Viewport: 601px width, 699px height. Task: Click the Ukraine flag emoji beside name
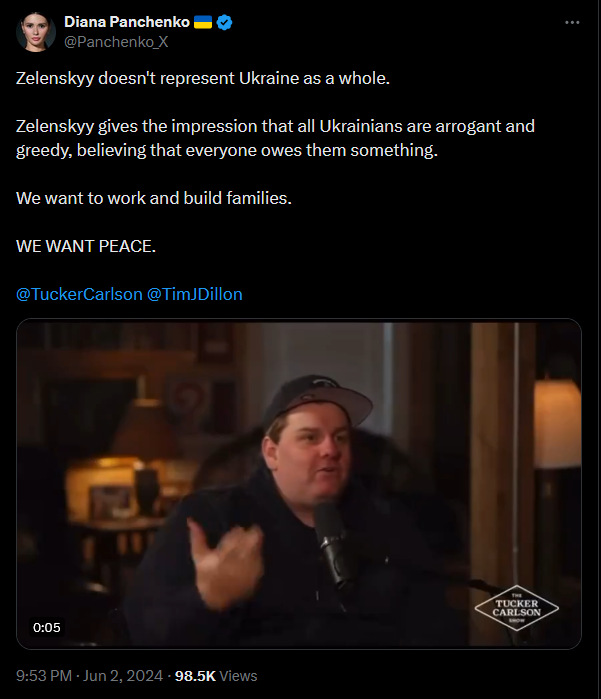point(203,22)
